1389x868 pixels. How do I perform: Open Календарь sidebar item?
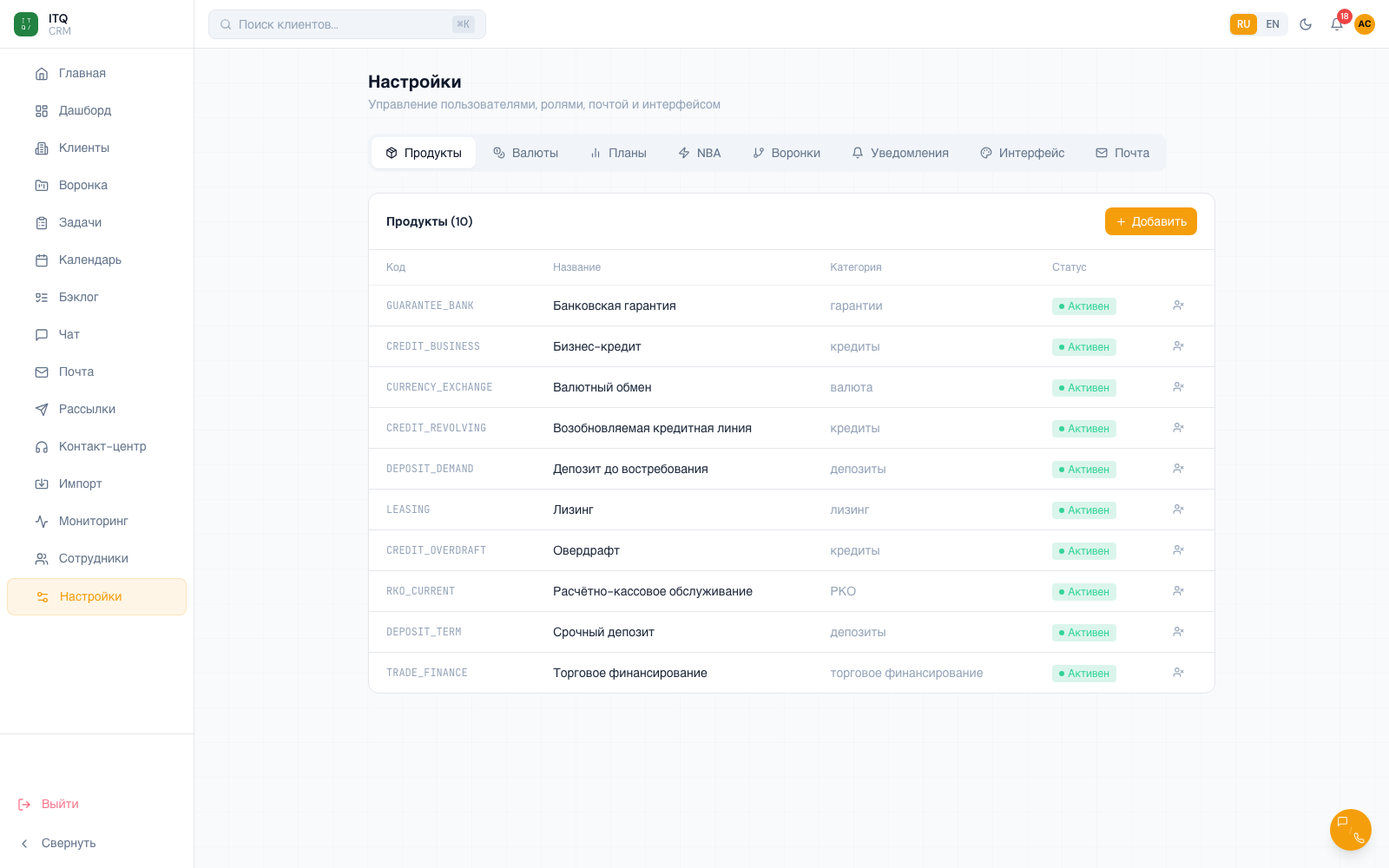click(96, 260)
